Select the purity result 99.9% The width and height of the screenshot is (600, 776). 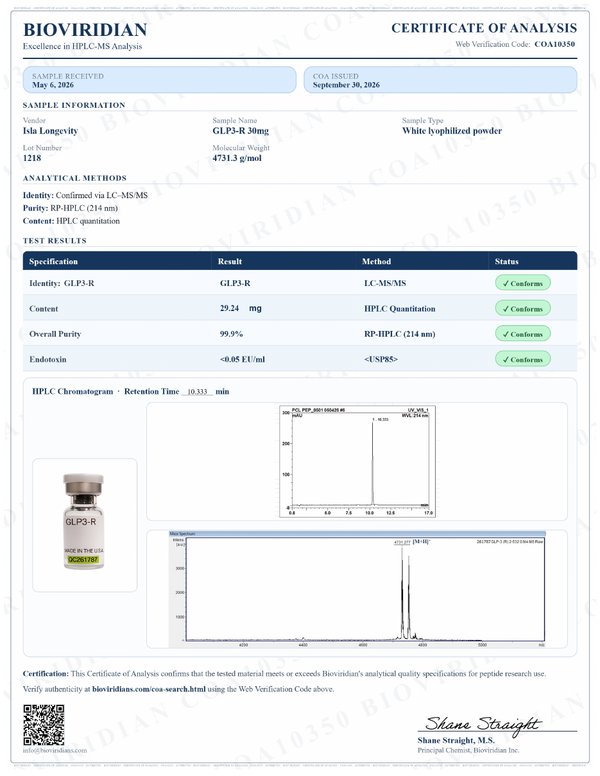(x=231, y=334)
